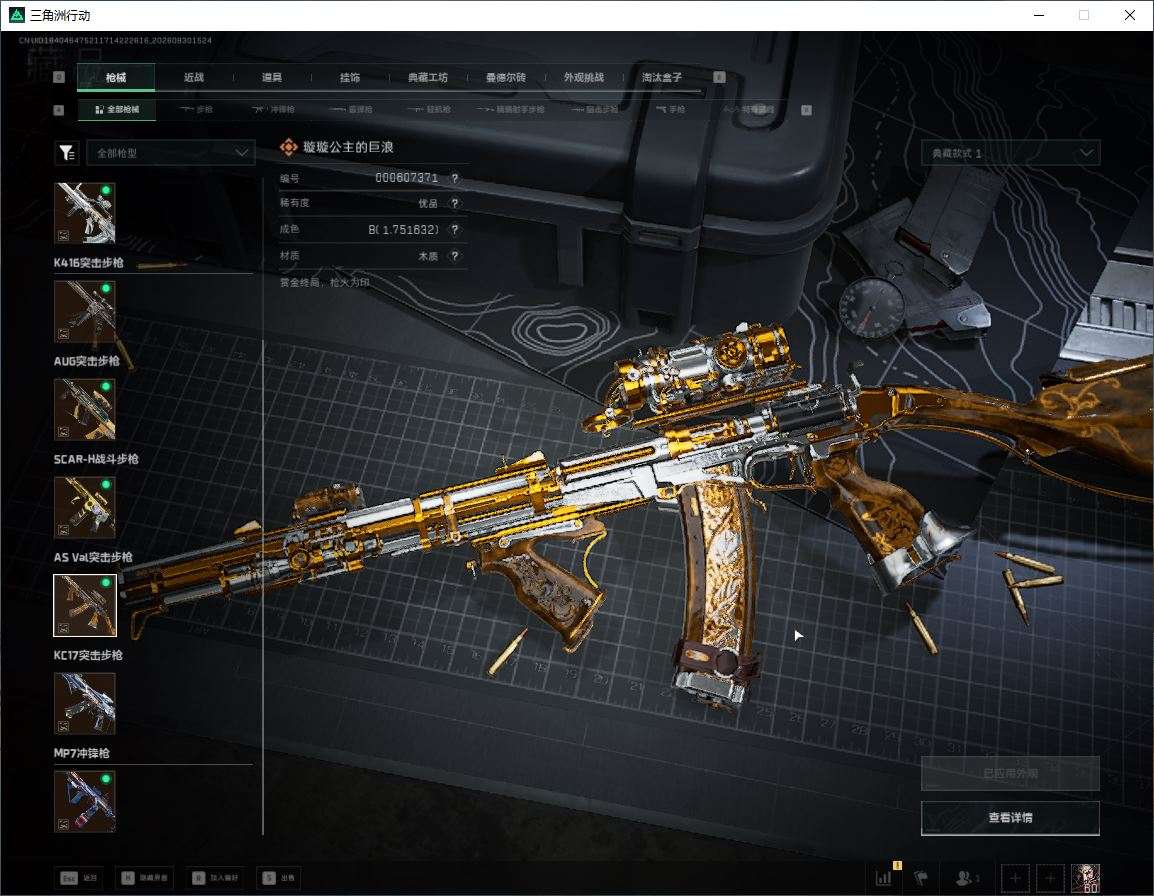
Task: Click the right key icon beside weapon sub-categories
Action: [807, 110]
